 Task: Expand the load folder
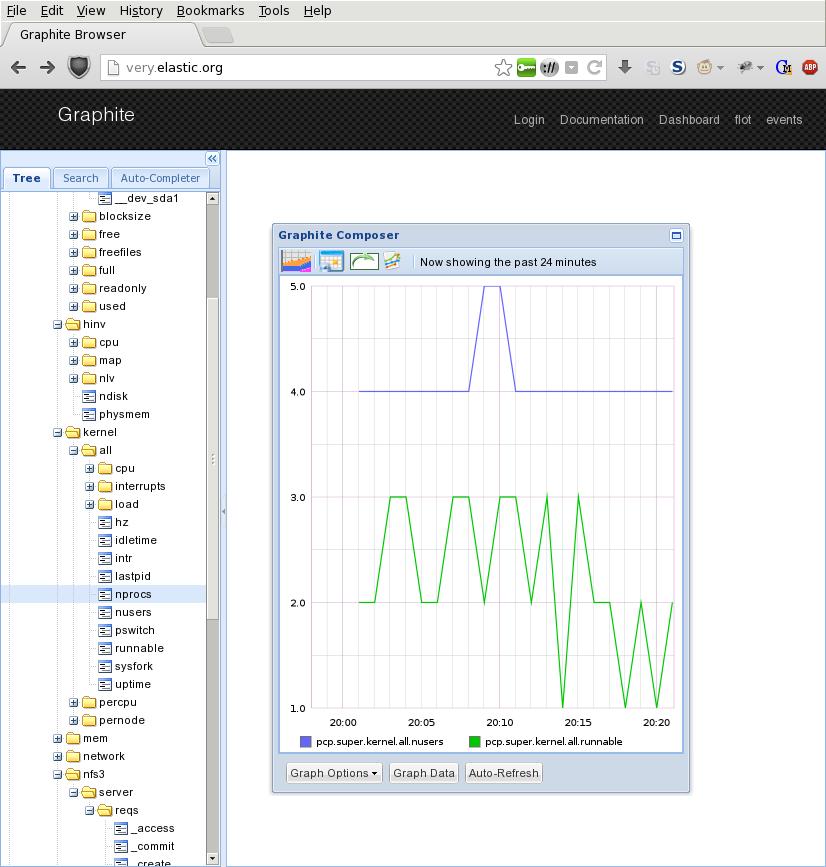(x=90, y=504)
